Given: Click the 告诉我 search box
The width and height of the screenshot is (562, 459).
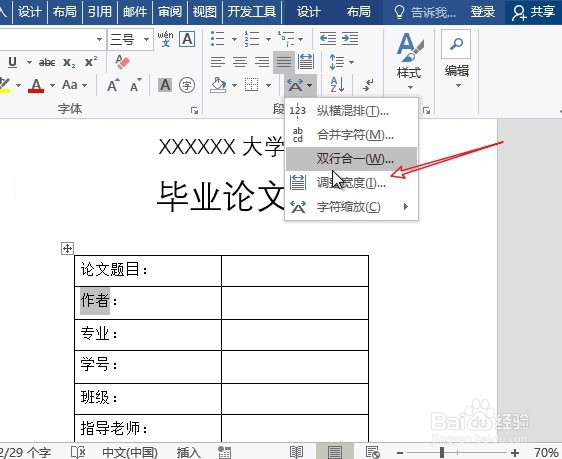Looking at the screenshot, I should click(425, 12).
